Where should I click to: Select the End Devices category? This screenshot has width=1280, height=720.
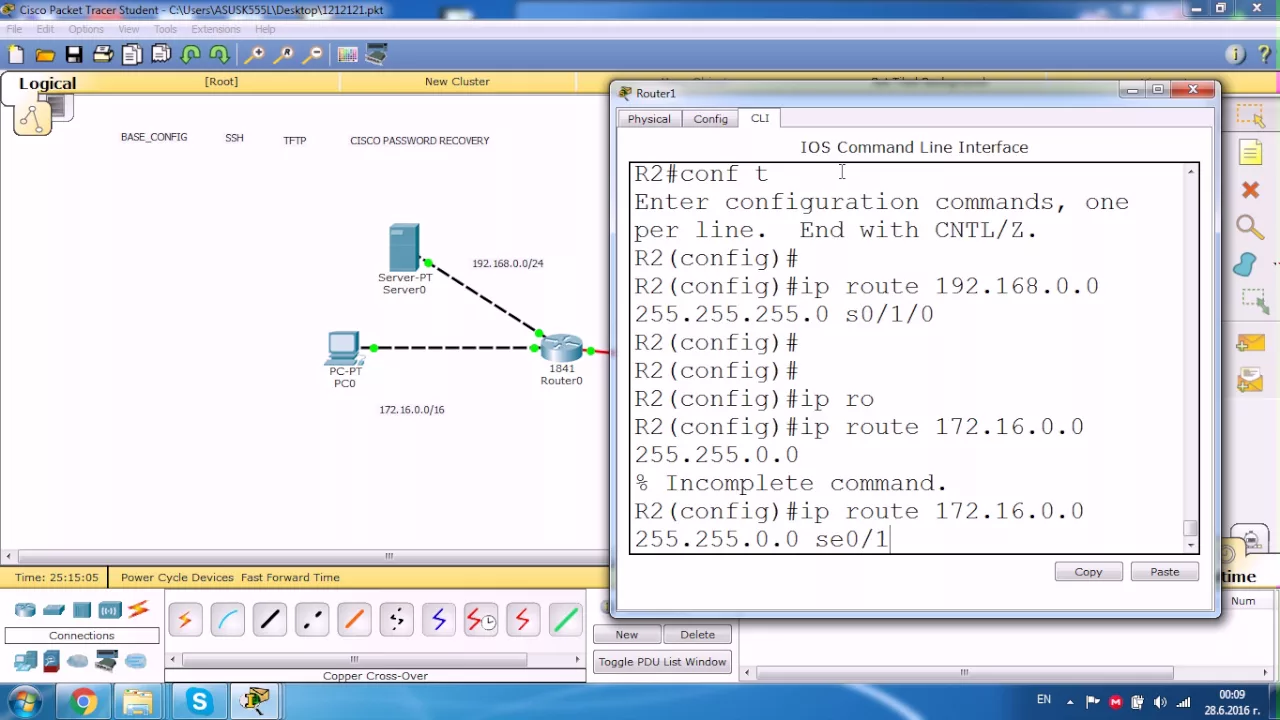point(25,661)
